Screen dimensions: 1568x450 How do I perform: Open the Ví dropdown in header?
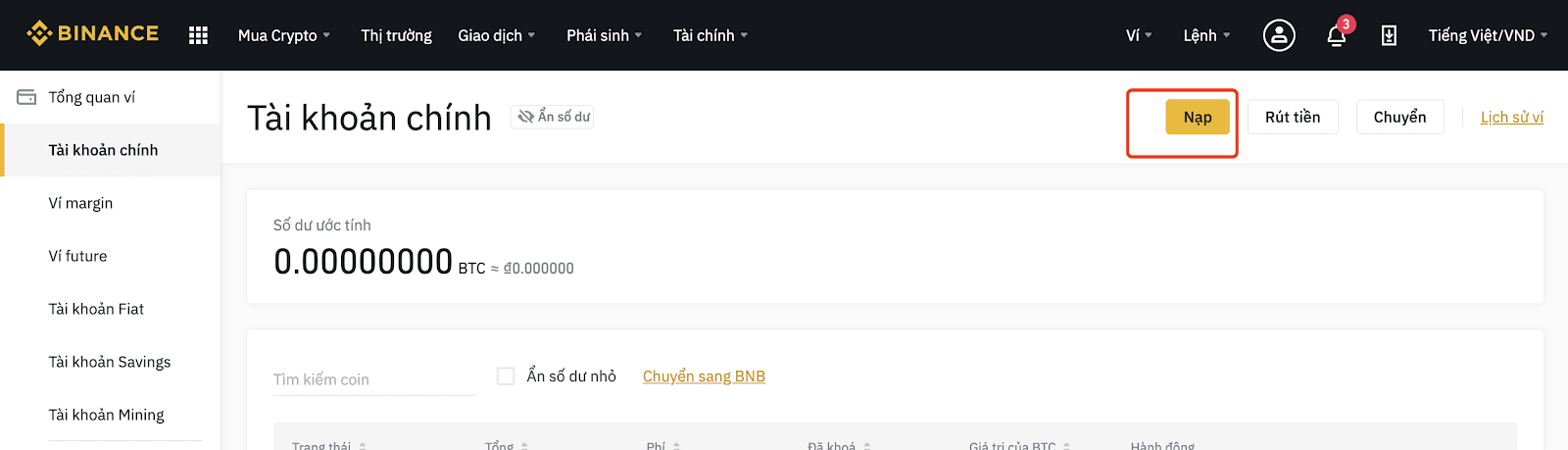[x=1139, y=35]
